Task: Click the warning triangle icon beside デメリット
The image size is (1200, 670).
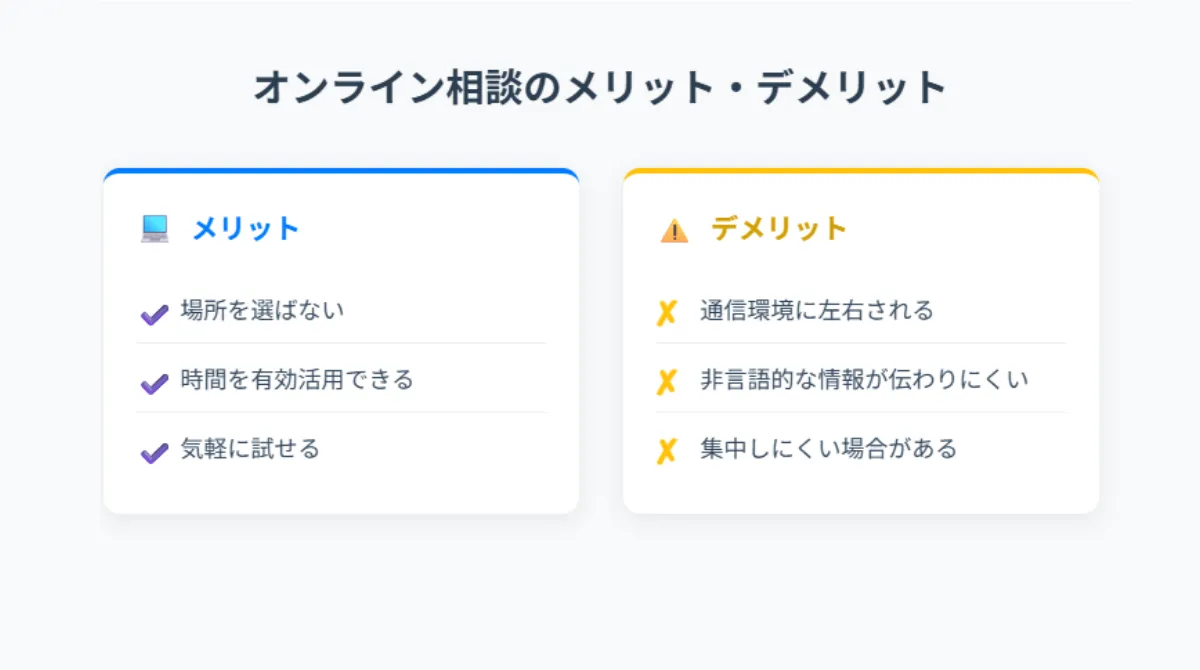Action: [674, 231]
